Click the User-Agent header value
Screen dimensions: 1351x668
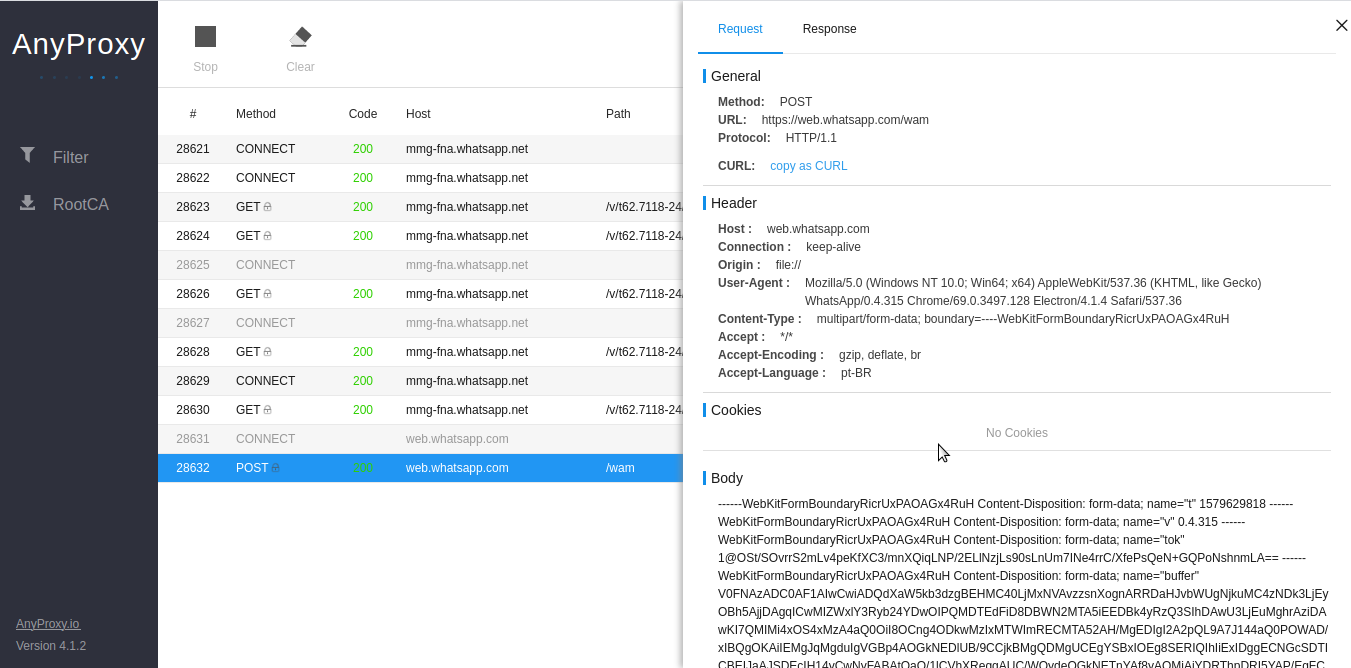point(1033,292)
